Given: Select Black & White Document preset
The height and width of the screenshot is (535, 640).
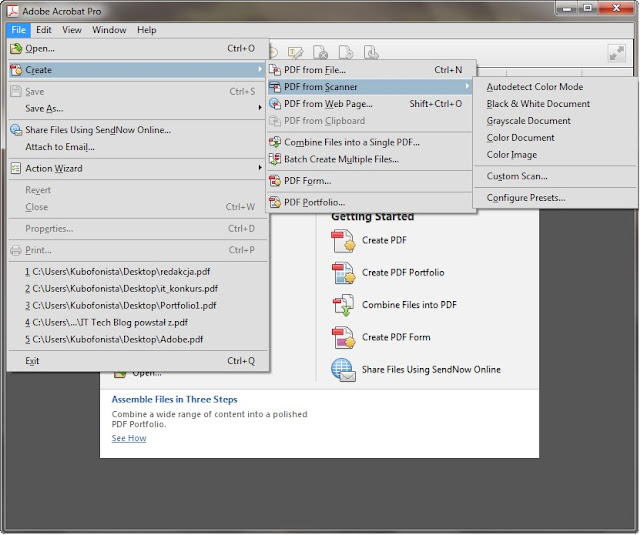Looking at the screenshot, I should 556,104.
